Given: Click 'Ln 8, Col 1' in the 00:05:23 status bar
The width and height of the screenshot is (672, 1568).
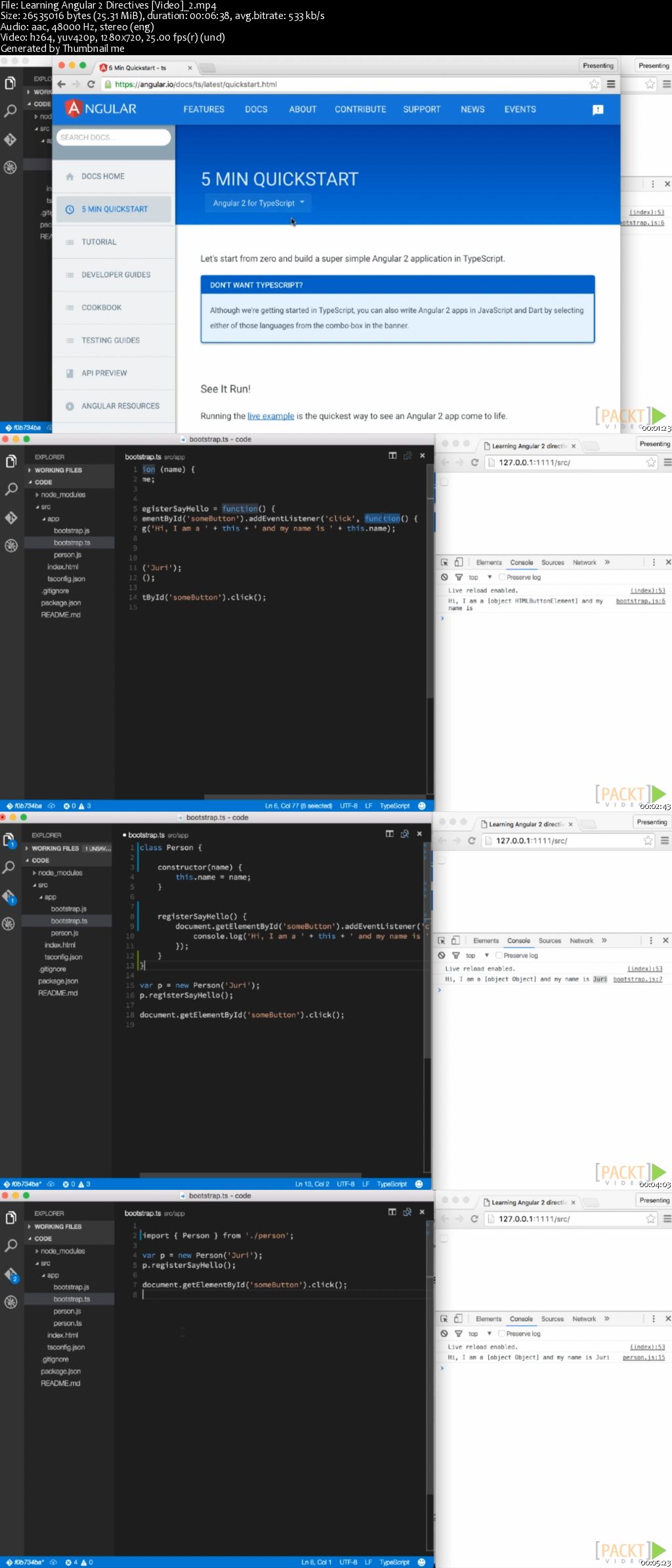Looking at the screenshot, I should coord(316,1562).
